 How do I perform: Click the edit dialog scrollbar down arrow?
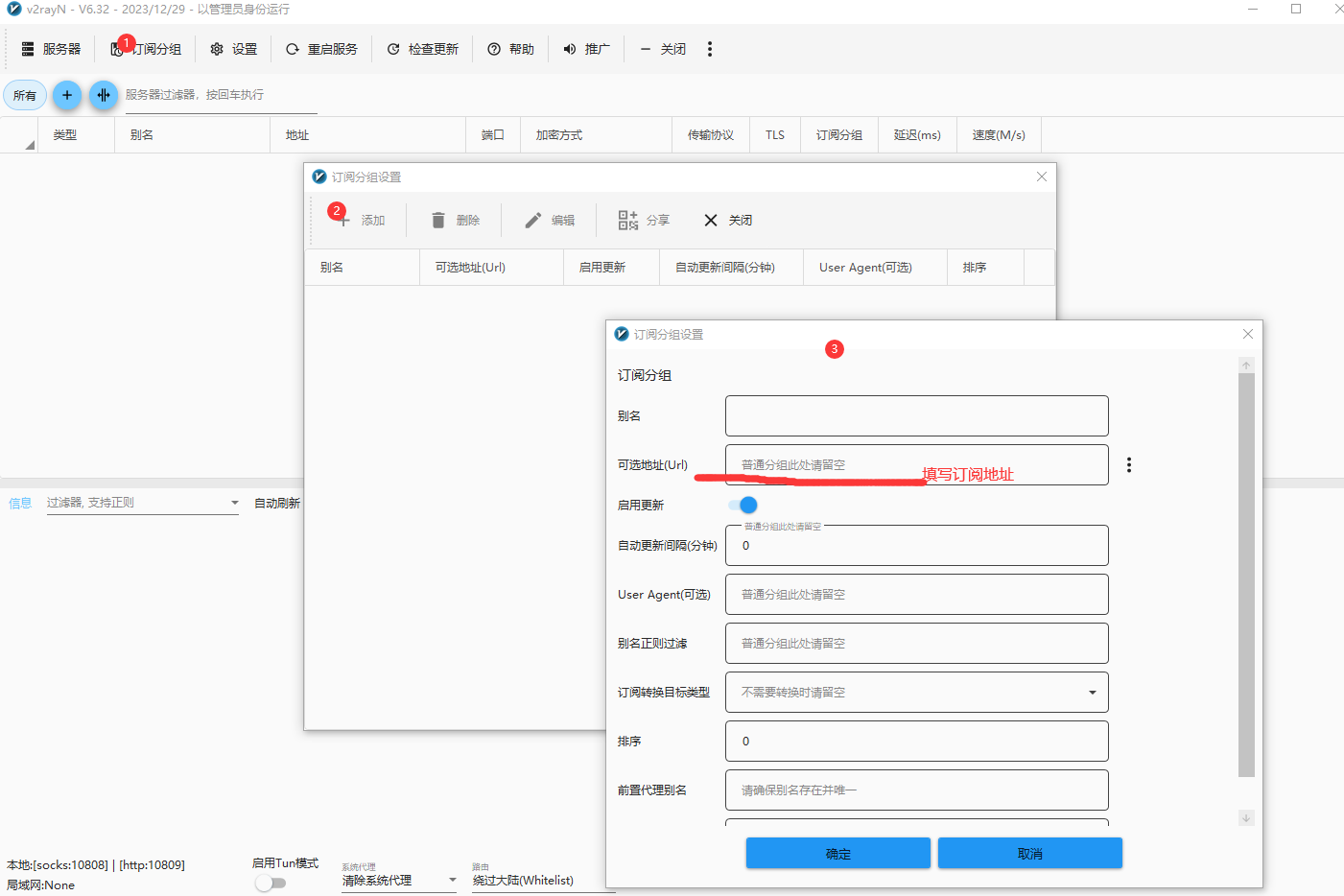click(1246, 818)
